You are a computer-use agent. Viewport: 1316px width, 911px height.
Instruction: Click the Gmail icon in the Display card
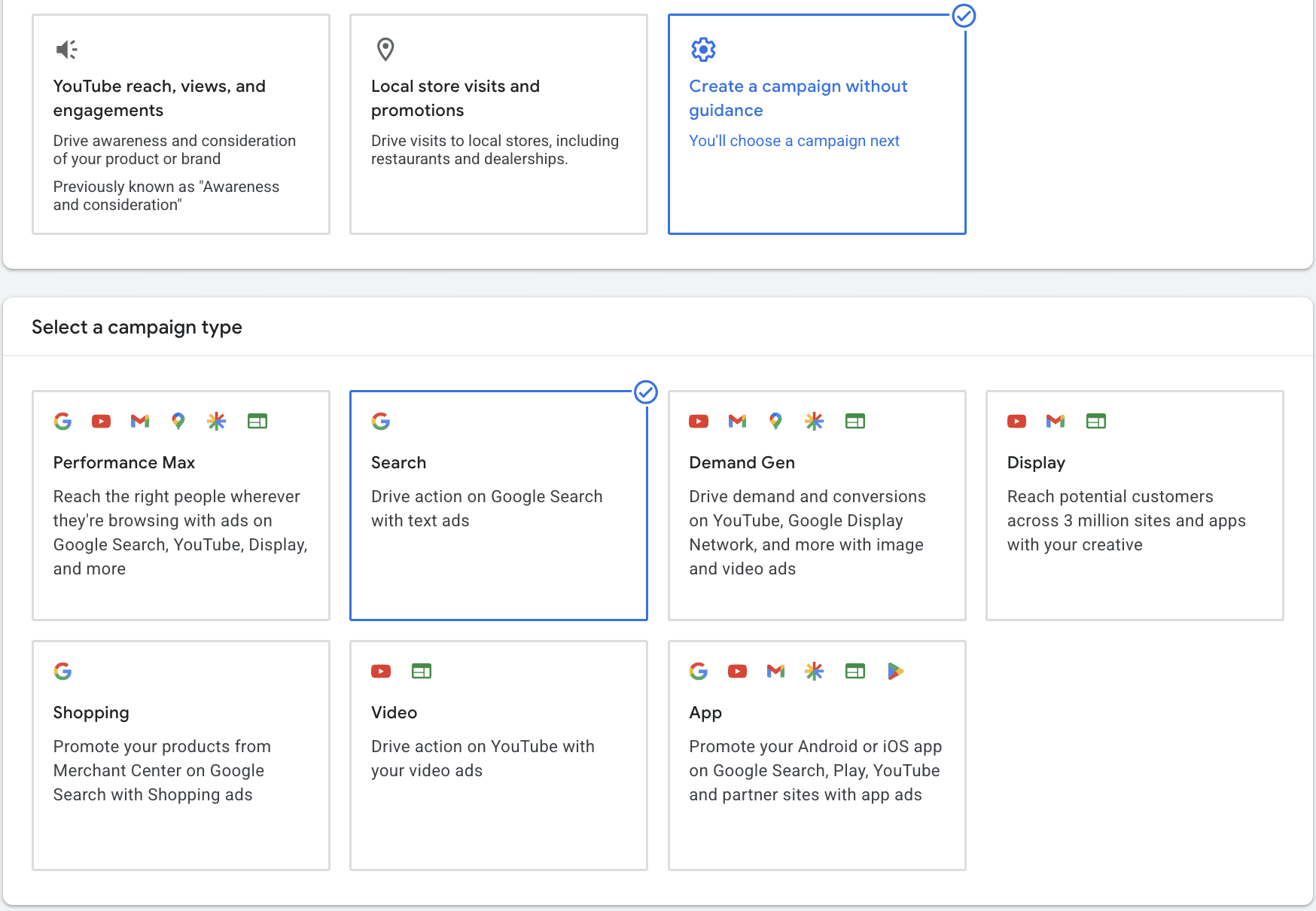pos(1056,421)
